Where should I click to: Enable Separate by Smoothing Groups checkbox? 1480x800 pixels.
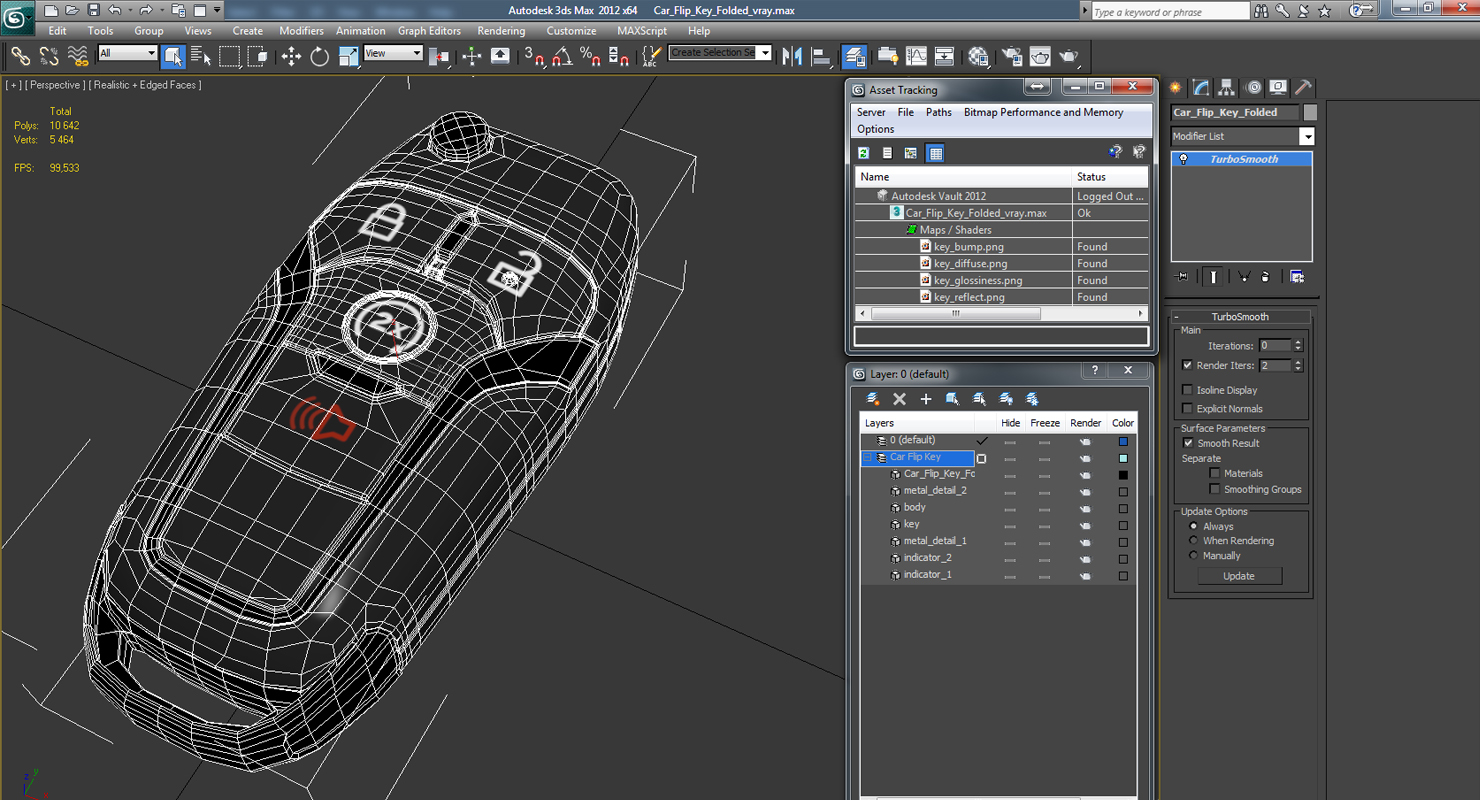tap(1215, 489)
